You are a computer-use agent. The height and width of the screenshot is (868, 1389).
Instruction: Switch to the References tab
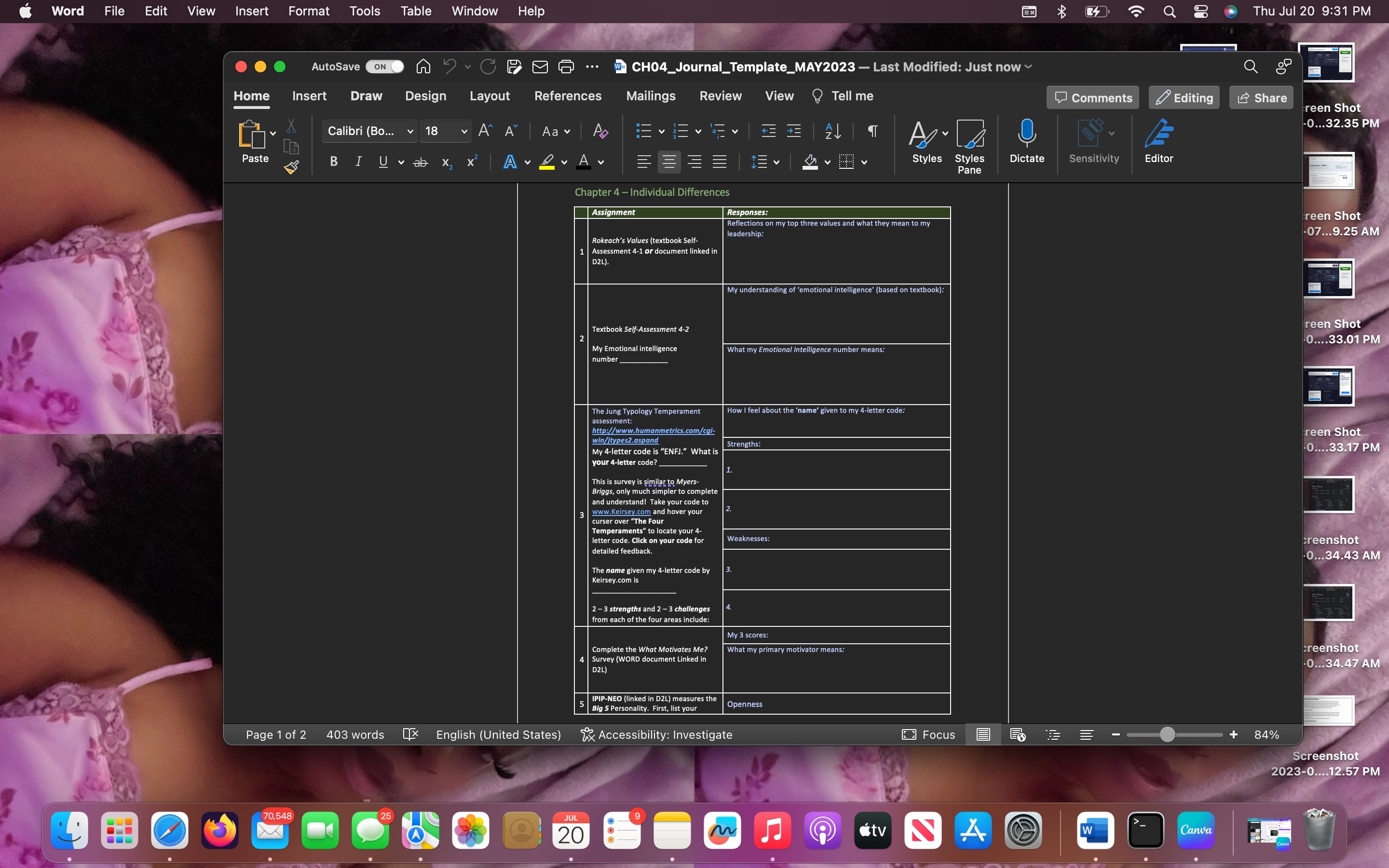click(568, 96)
